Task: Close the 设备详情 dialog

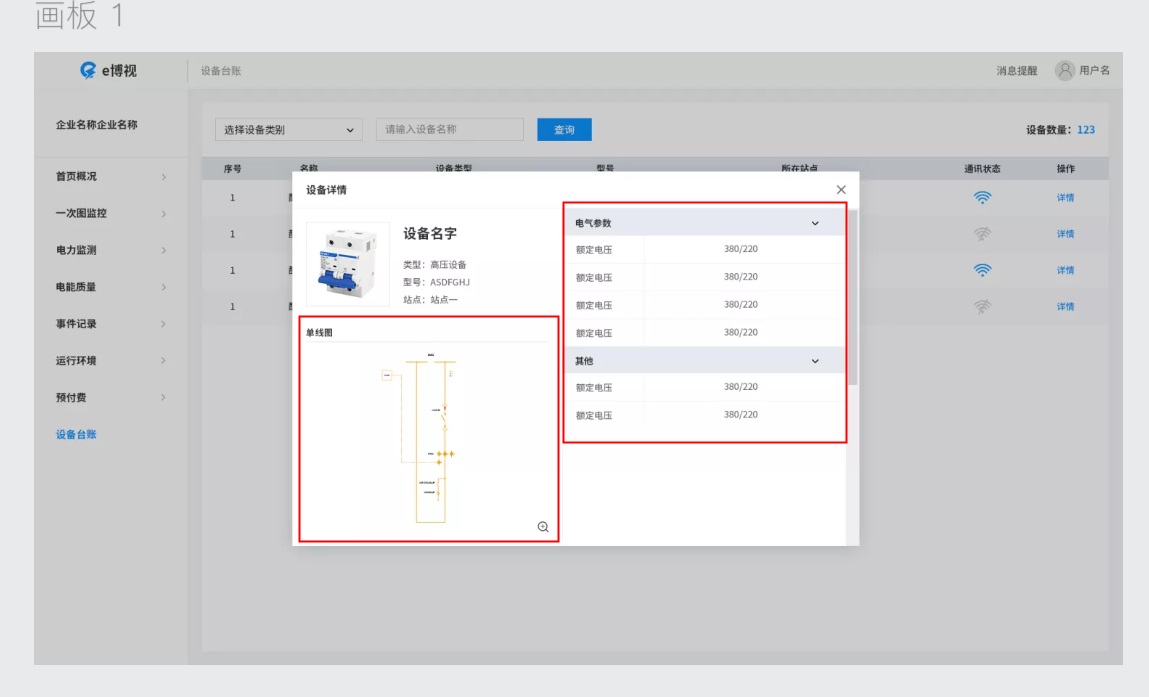Action: (x=840, y=190)
